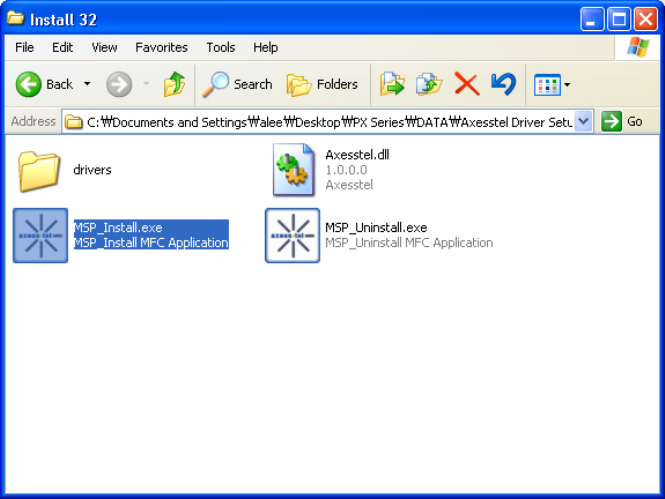Open the Views button menu
Image resolution: width=665 pixels, height=499 pixels.
pos(551,85)
